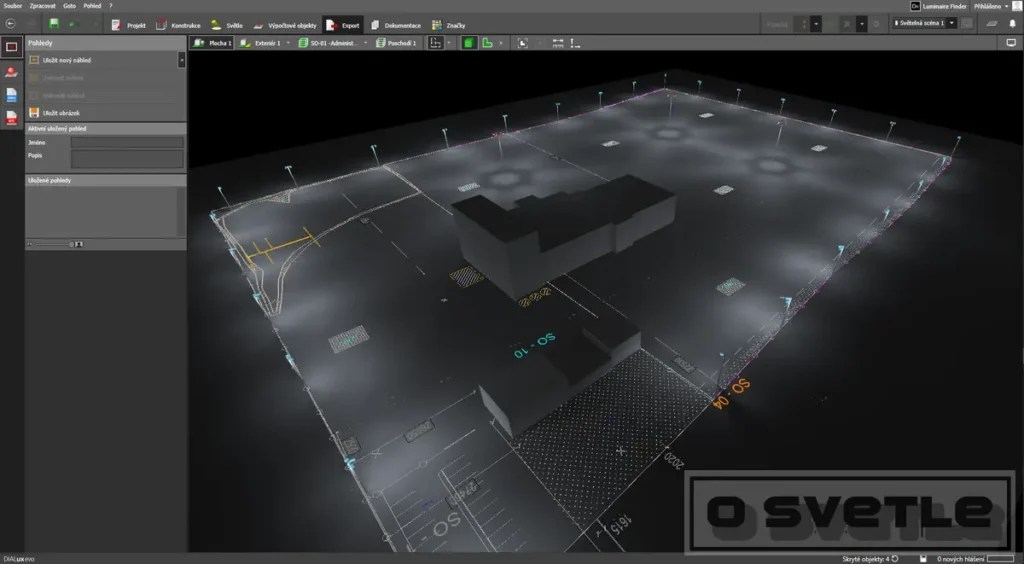Viewport: 1024px width, 564px height.
Task: Select the blue DWG export tool
Action: coord(12,95)
